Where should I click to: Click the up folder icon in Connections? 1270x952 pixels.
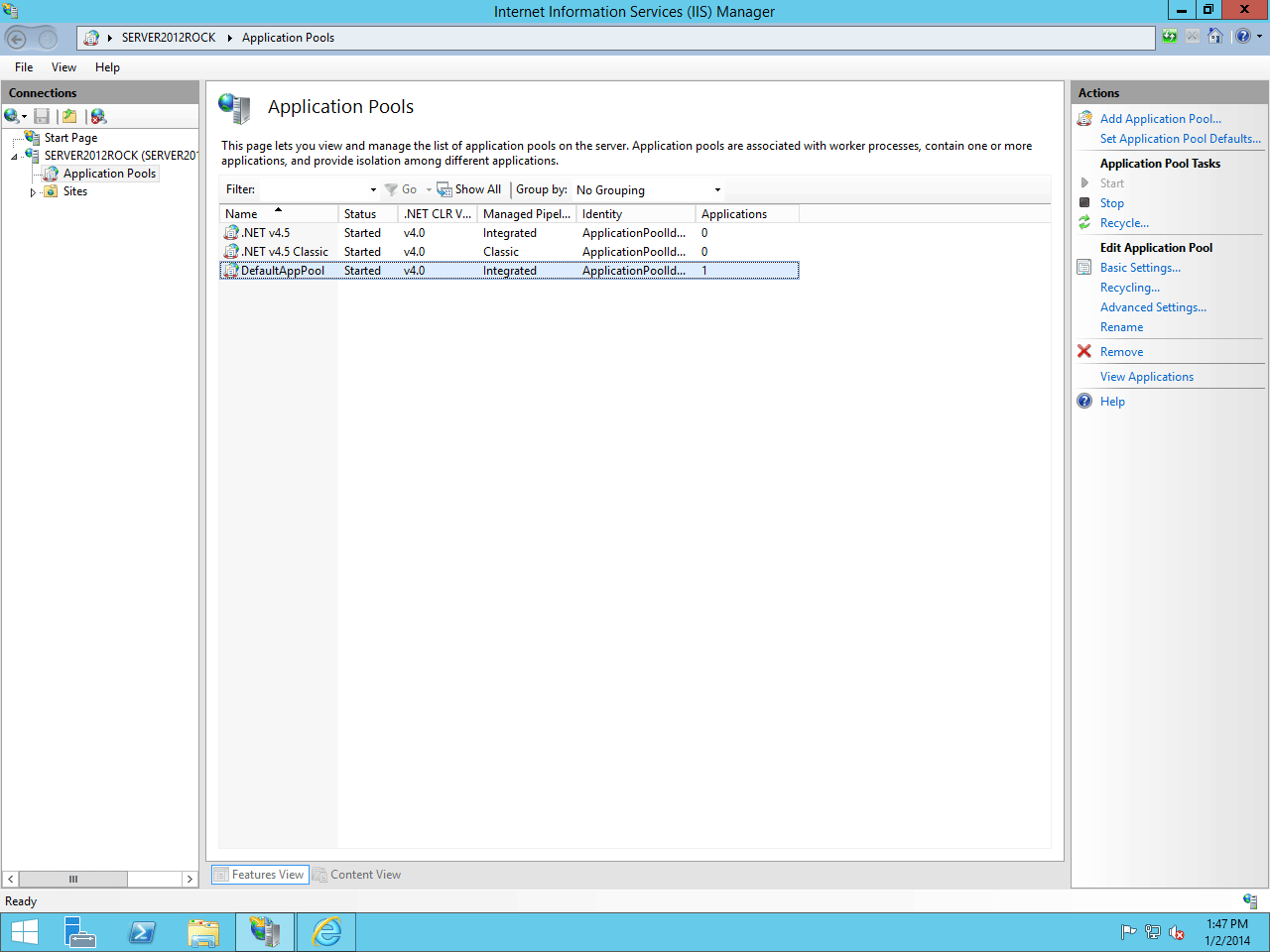[69, 116]
